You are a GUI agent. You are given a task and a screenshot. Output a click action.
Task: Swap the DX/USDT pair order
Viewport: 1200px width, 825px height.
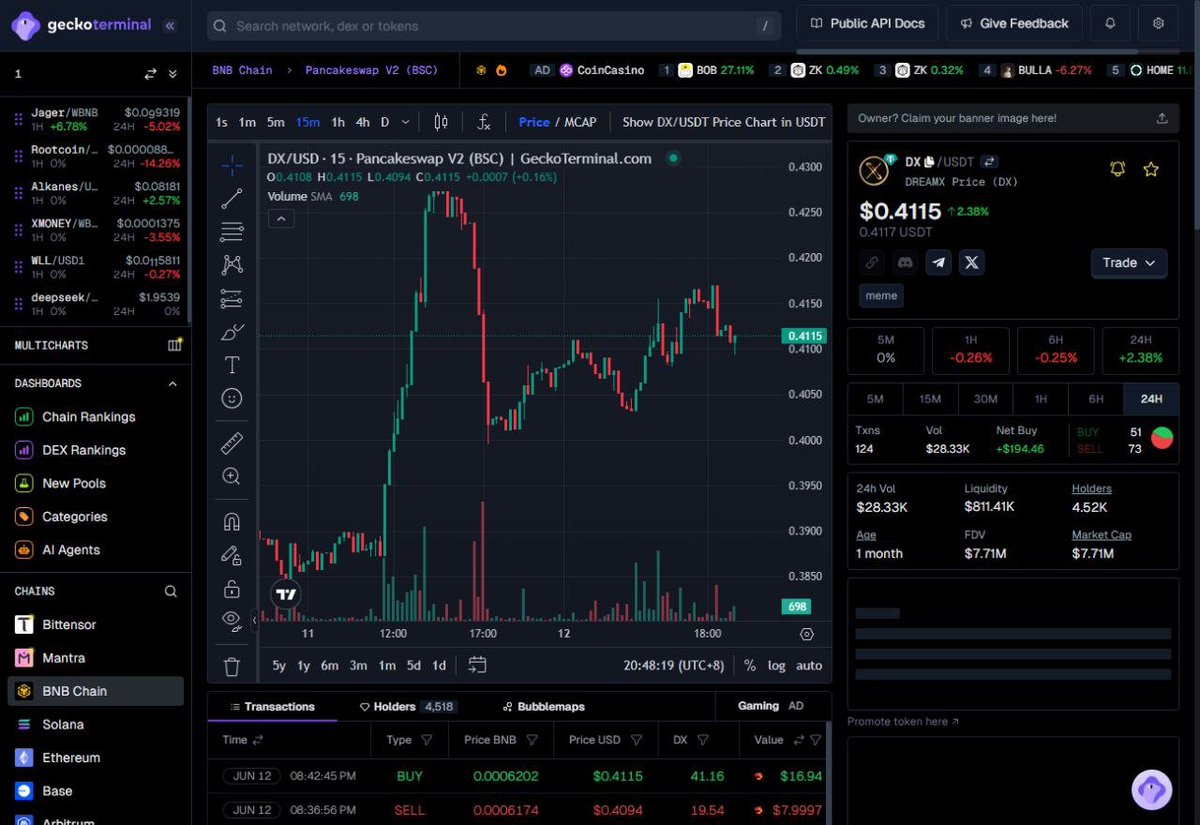989,161
